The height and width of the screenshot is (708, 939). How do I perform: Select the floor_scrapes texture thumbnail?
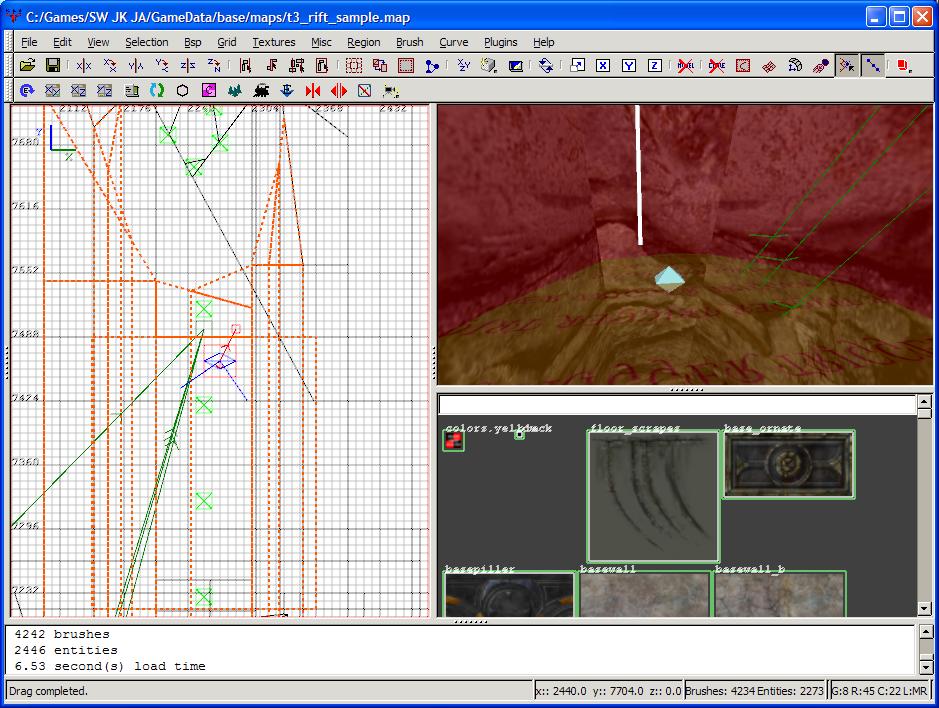coord(653,496)
